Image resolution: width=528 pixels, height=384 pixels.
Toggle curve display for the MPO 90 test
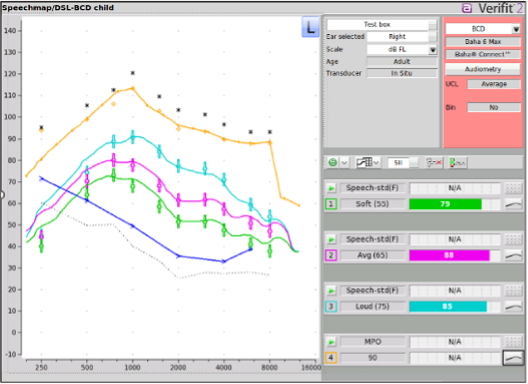coord(513,358)
